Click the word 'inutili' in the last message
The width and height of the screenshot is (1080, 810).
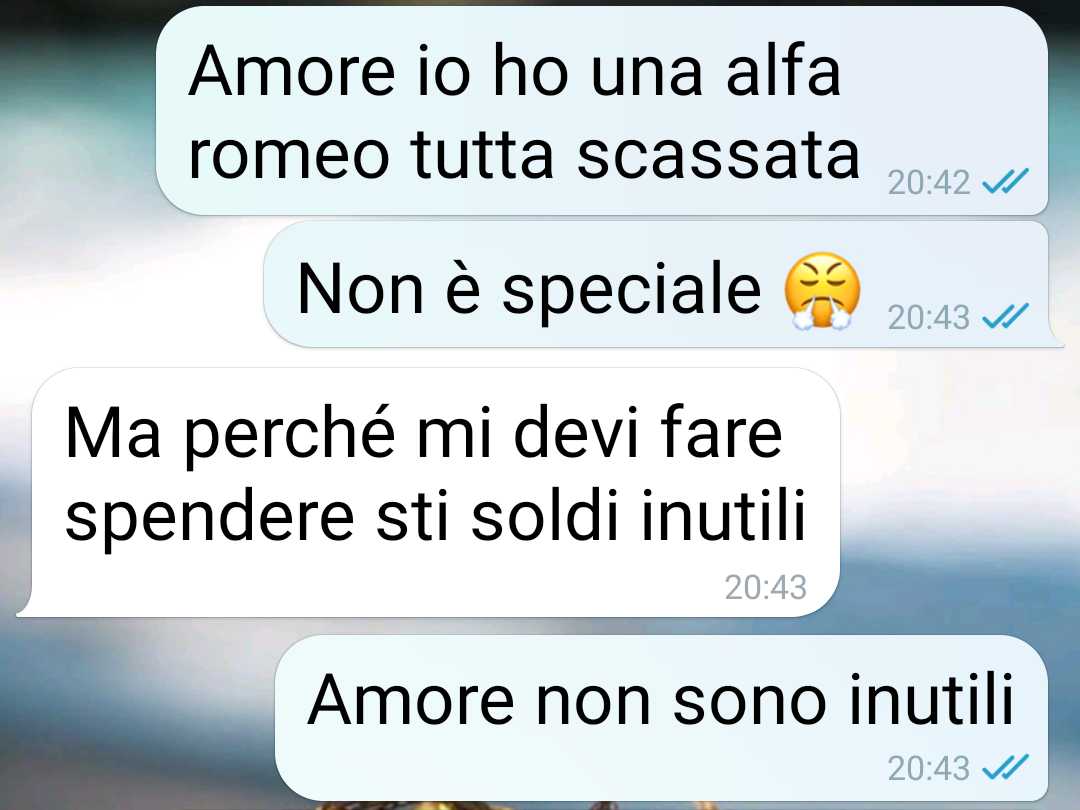tap(931, 700)
